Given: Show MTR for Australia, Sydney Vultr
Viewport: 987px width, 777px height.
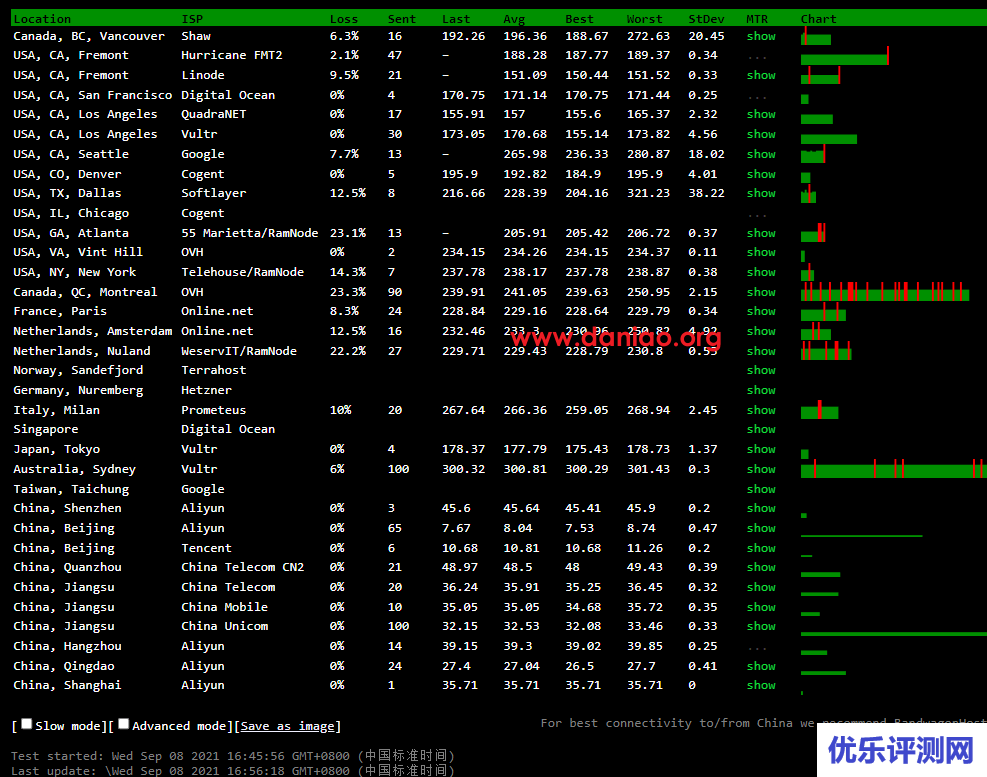Looking at the screenshot, I should (760, 469).
